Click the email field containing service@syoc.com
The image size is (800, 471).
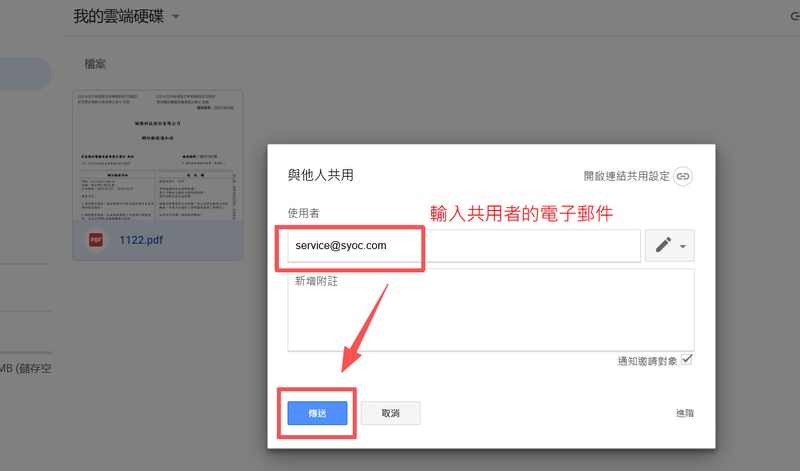464,245
